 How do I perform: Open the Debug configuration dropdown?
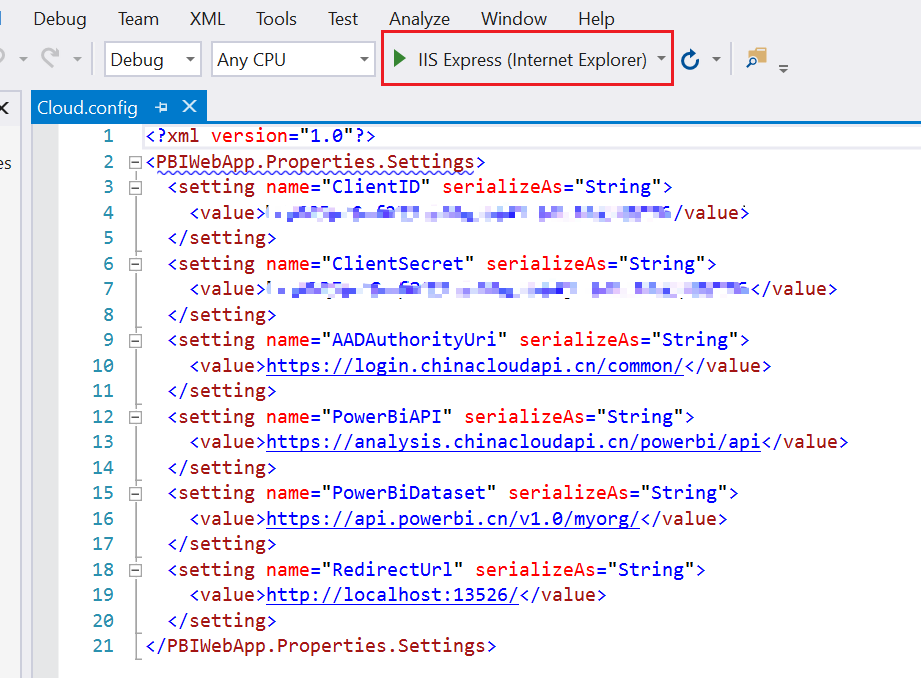point(190,60)
